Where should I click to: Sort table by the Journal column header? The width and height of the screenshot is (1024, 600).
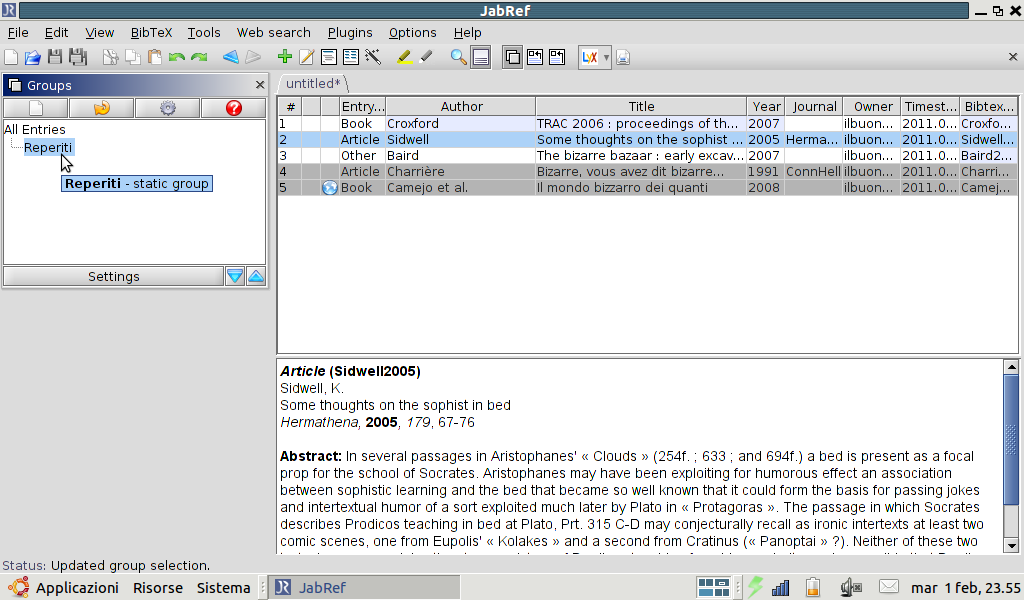point(814,106)
